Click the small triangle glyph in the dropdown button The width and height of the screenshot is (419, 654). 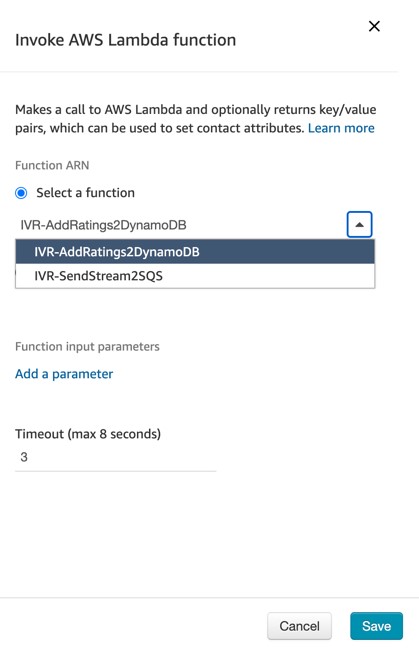359,225
